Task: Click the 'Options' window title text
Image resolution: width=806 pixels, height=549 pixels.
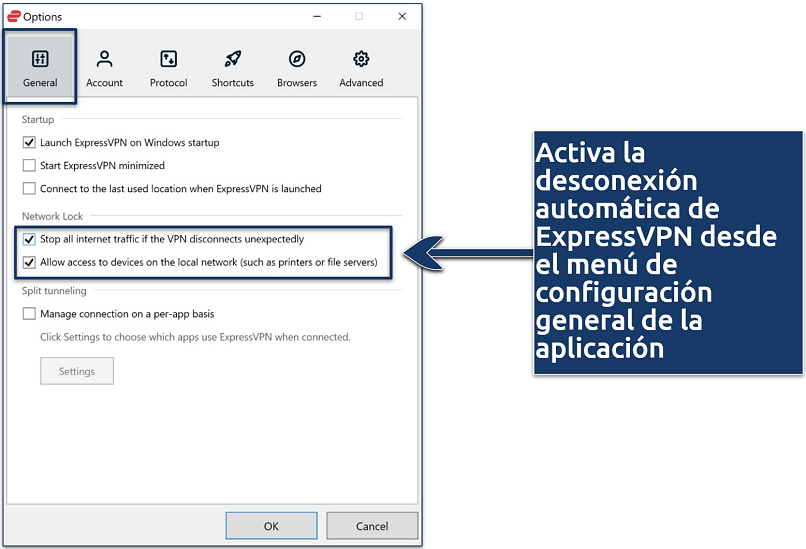Action: point(43,17)
